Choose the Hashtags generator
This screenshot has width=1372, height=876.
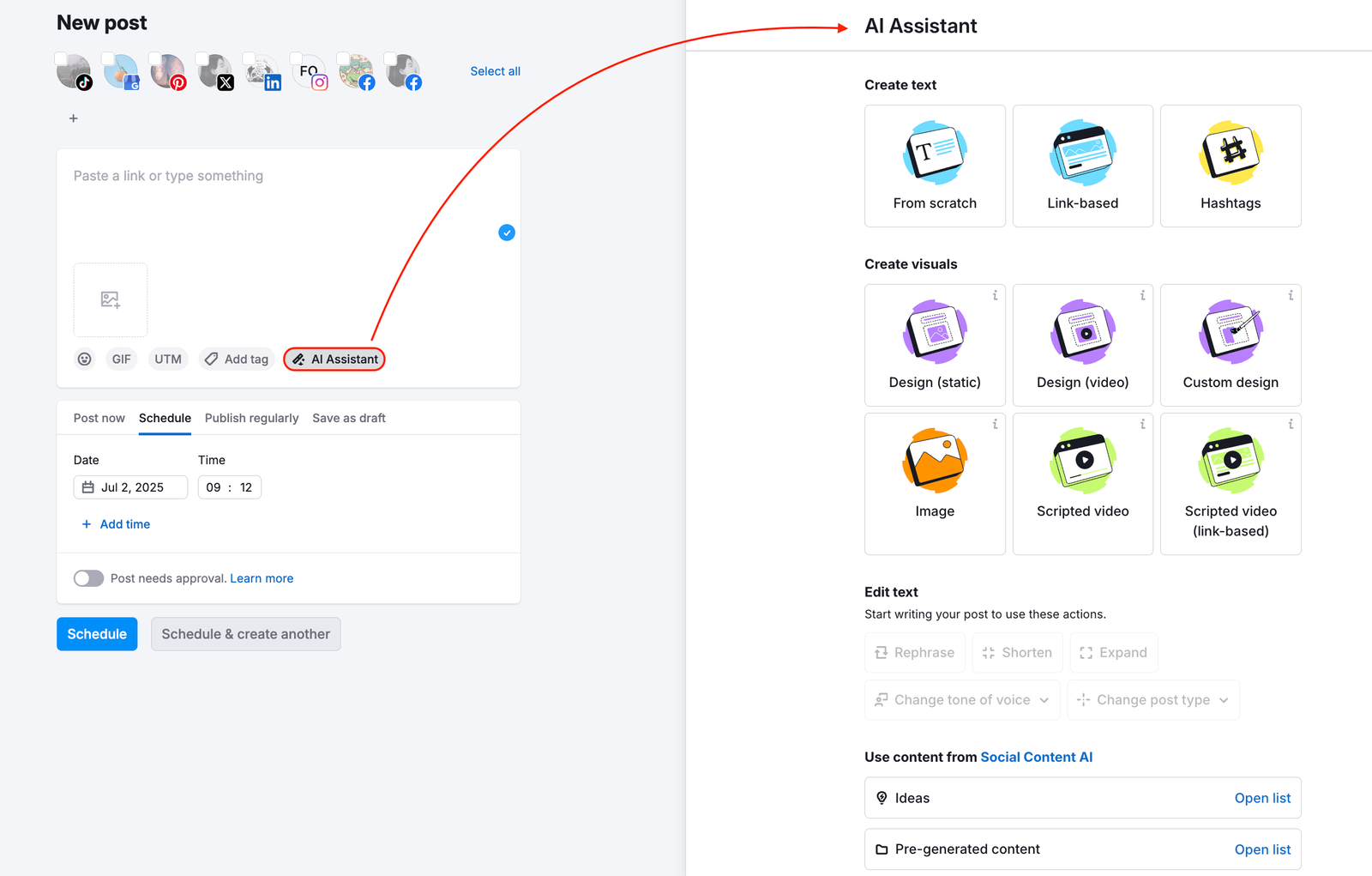click(x=1231, y=166)
